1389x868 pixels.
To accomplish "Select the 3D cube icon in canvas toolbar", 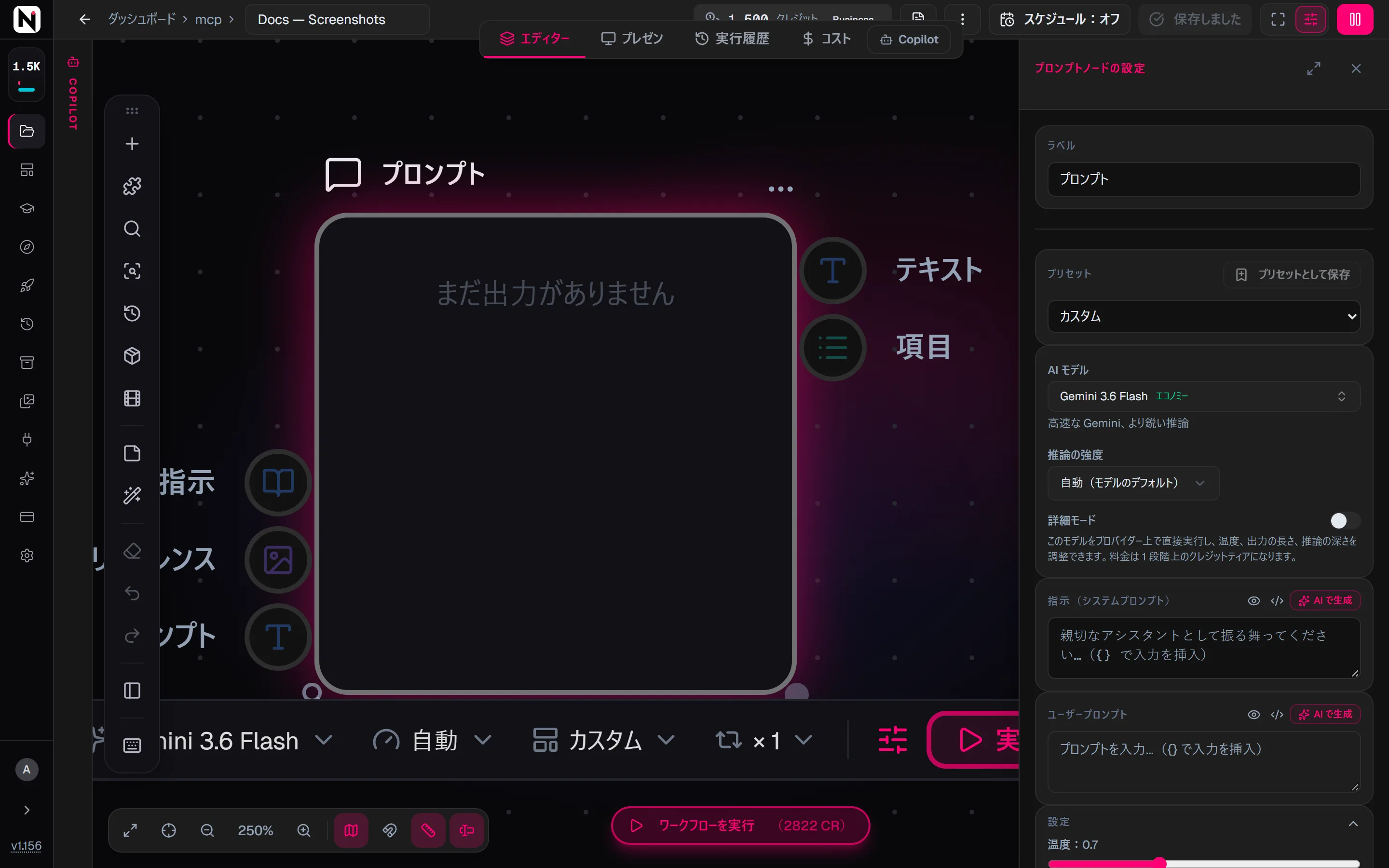I will [132, 356].
